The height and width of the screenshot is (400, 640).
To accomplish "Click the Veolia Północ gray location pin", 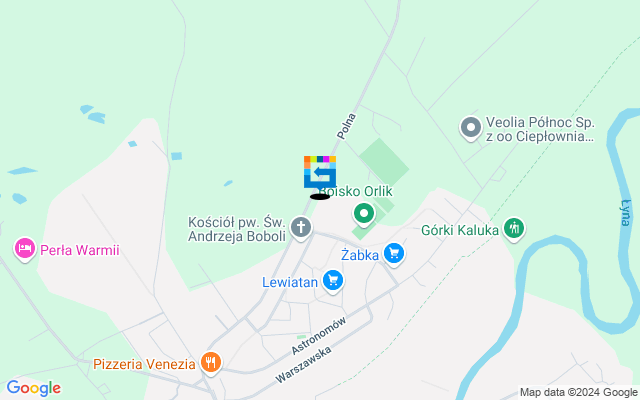I will click(471, 128).
